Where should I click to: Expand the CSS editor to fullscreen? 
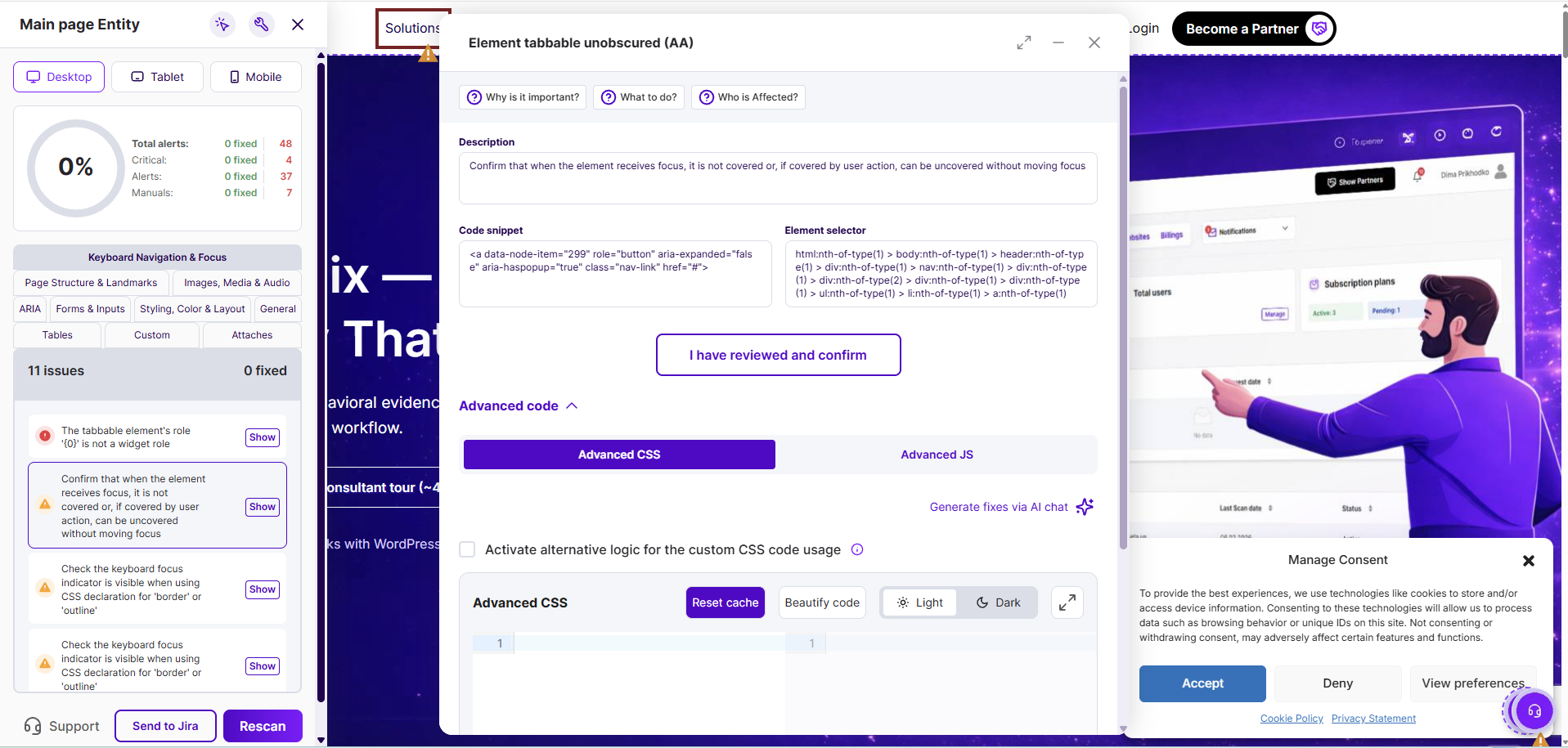click(x=1067, y=602)
